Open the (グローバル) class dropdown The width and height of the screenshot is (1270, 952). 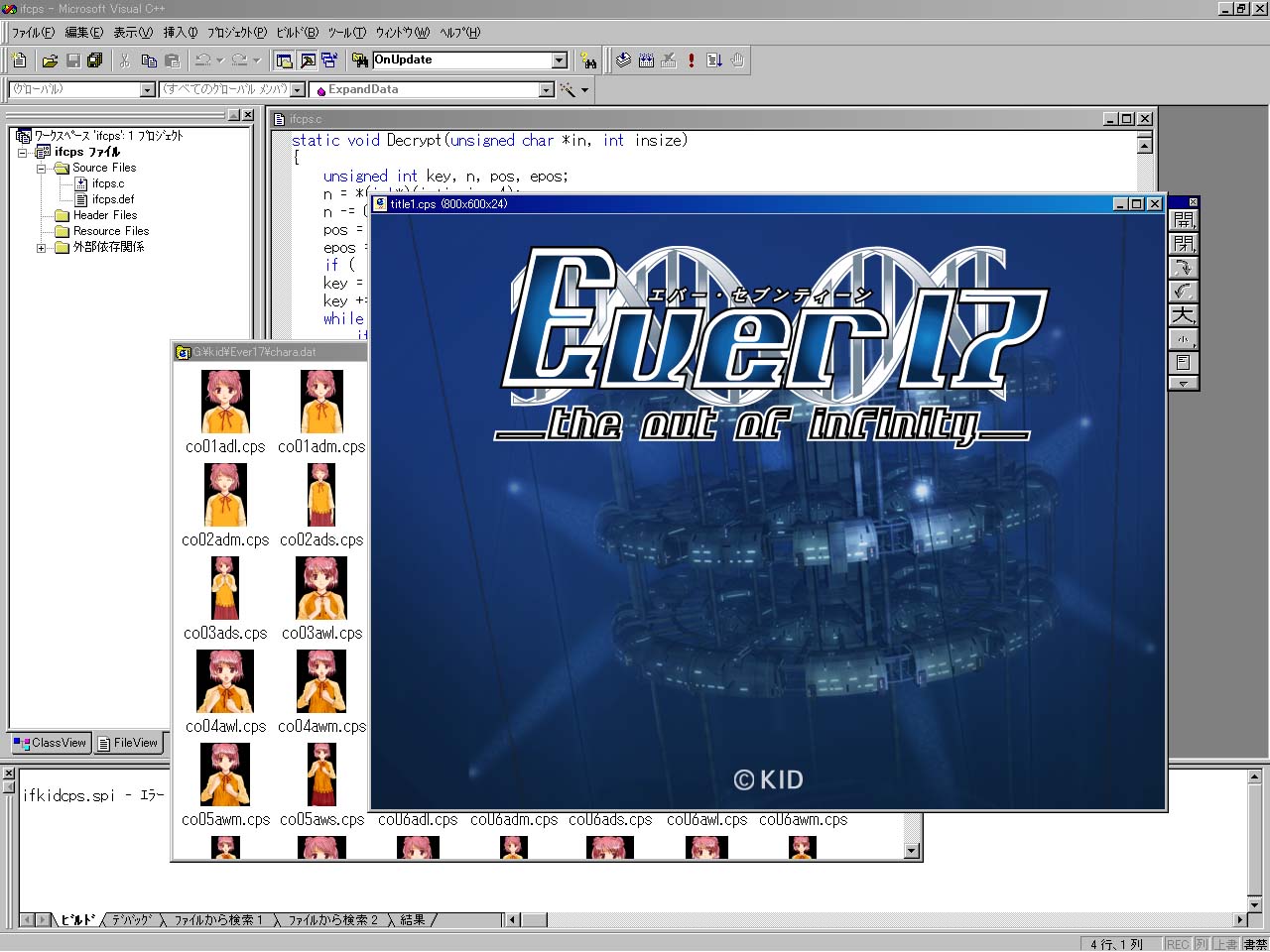148,90
